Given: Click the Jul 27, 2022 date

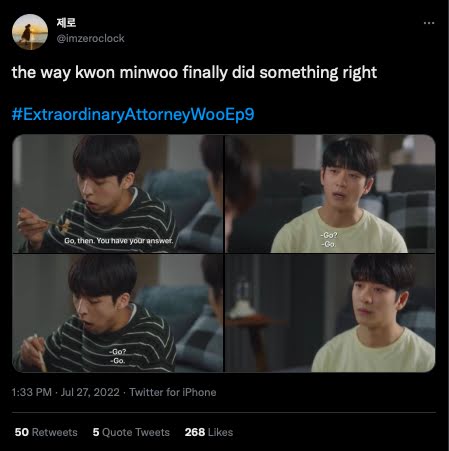Looking at the screenshot, I should point(90,392).
